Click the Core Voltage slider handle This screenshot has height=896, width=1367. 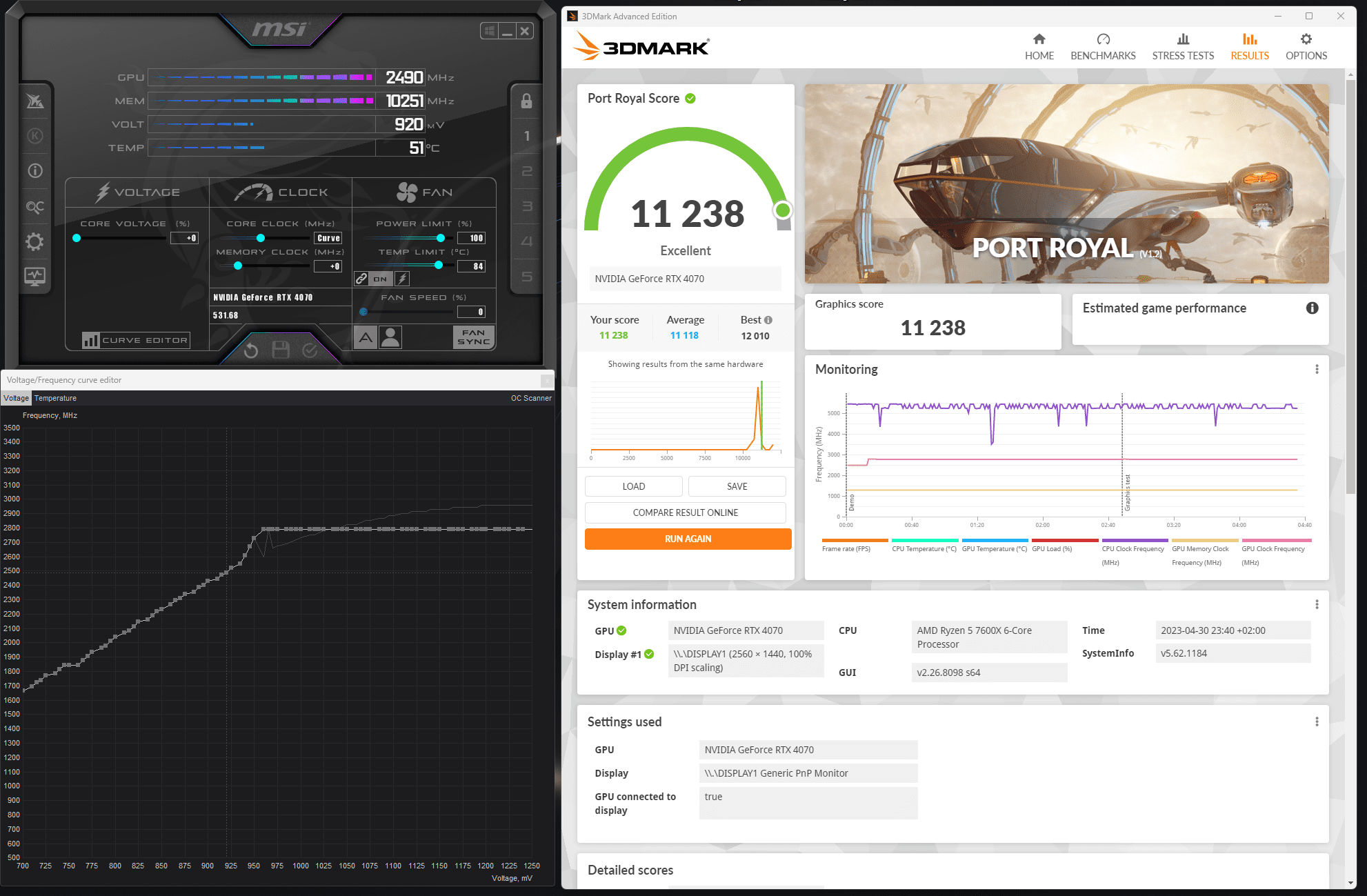[x=77, y=238]
